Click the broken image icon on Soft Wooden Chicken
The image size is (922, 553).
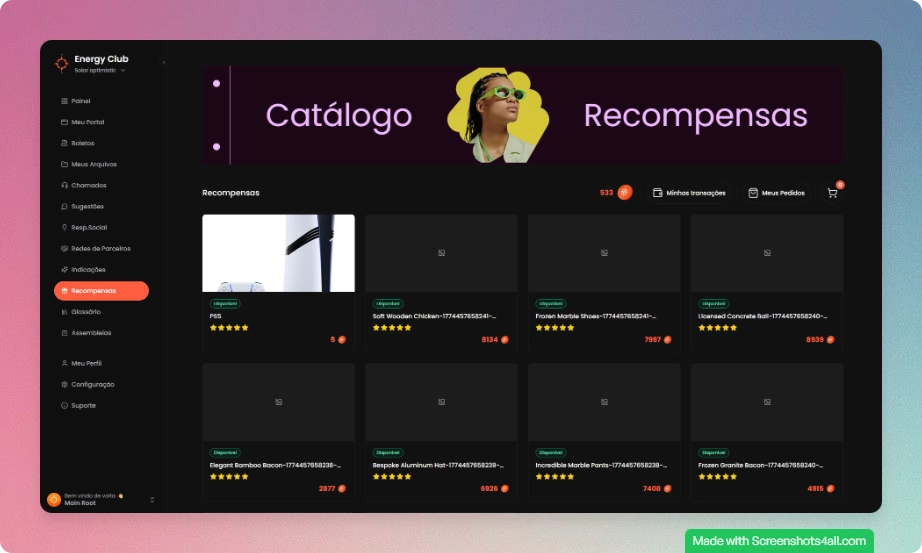[x=441, y=253]
